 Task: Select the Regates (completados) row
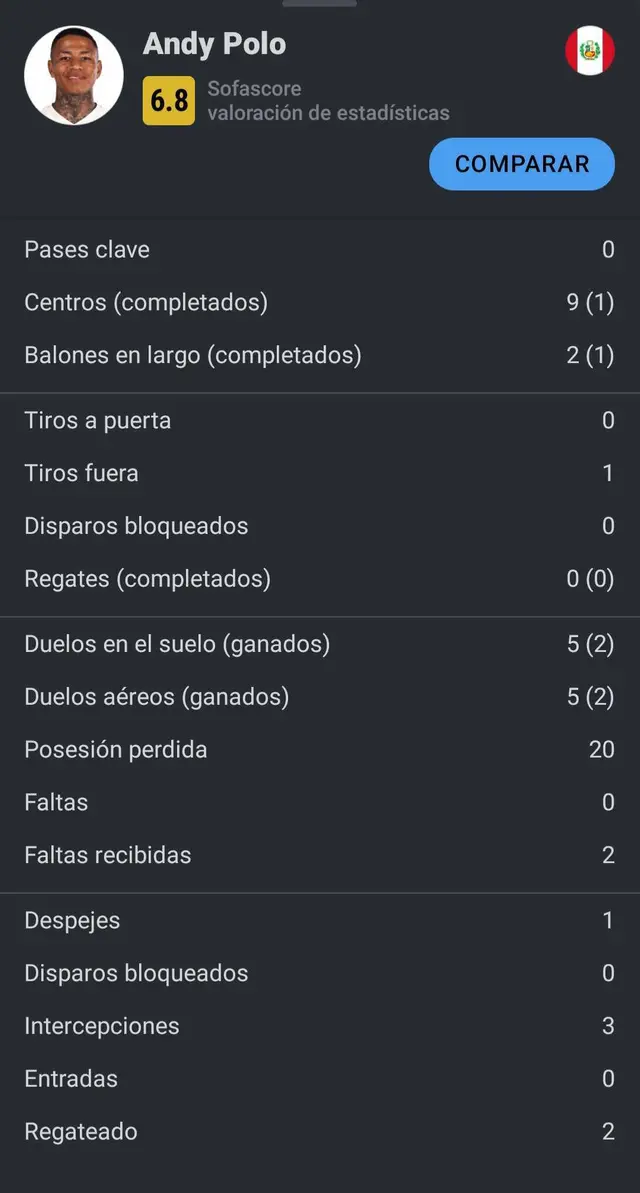pyautogui.click(x=320, y=578)
